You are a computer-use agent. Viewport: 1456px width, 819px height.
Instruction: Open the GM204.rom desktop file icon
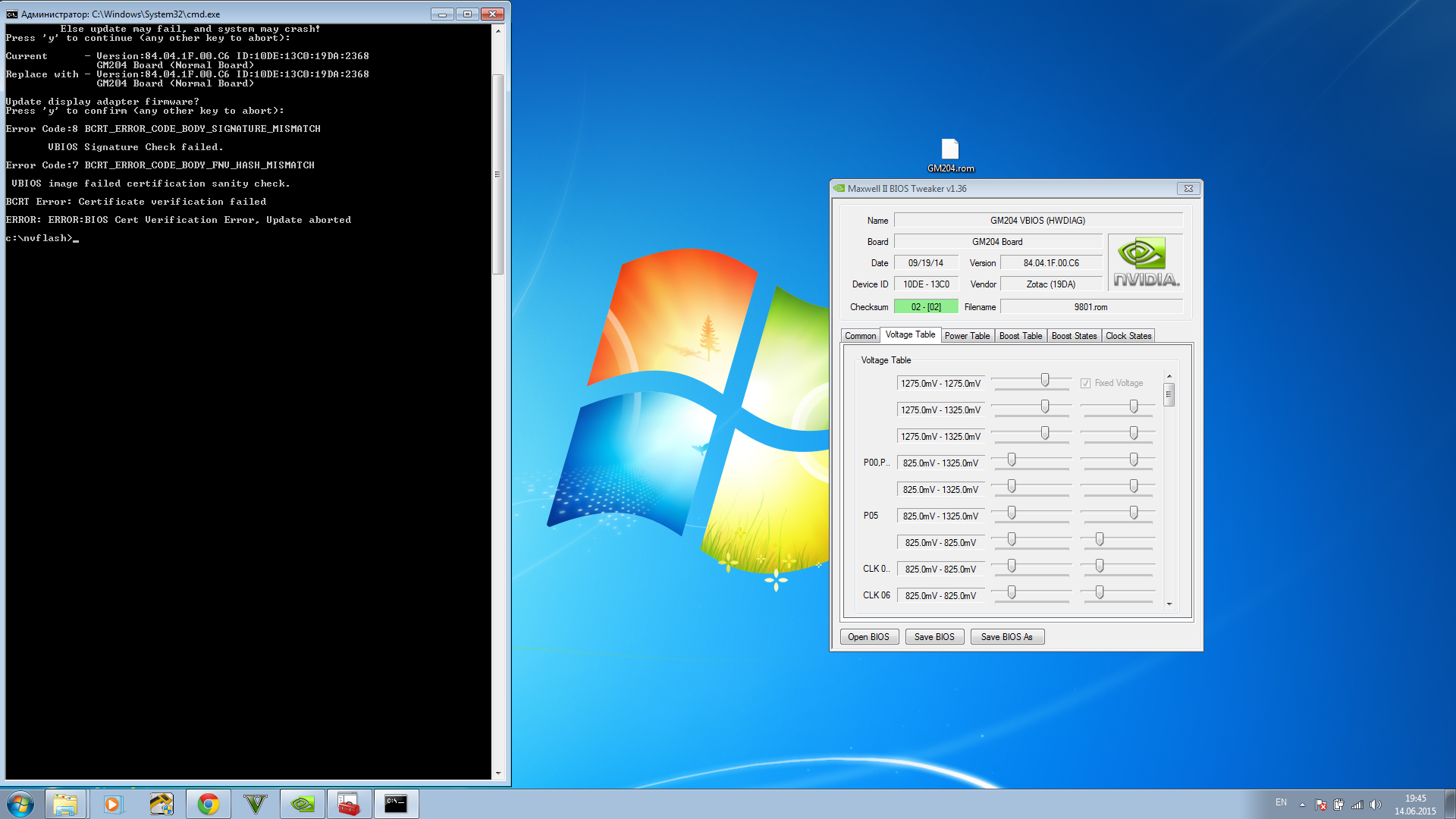[x=950, y=150]
